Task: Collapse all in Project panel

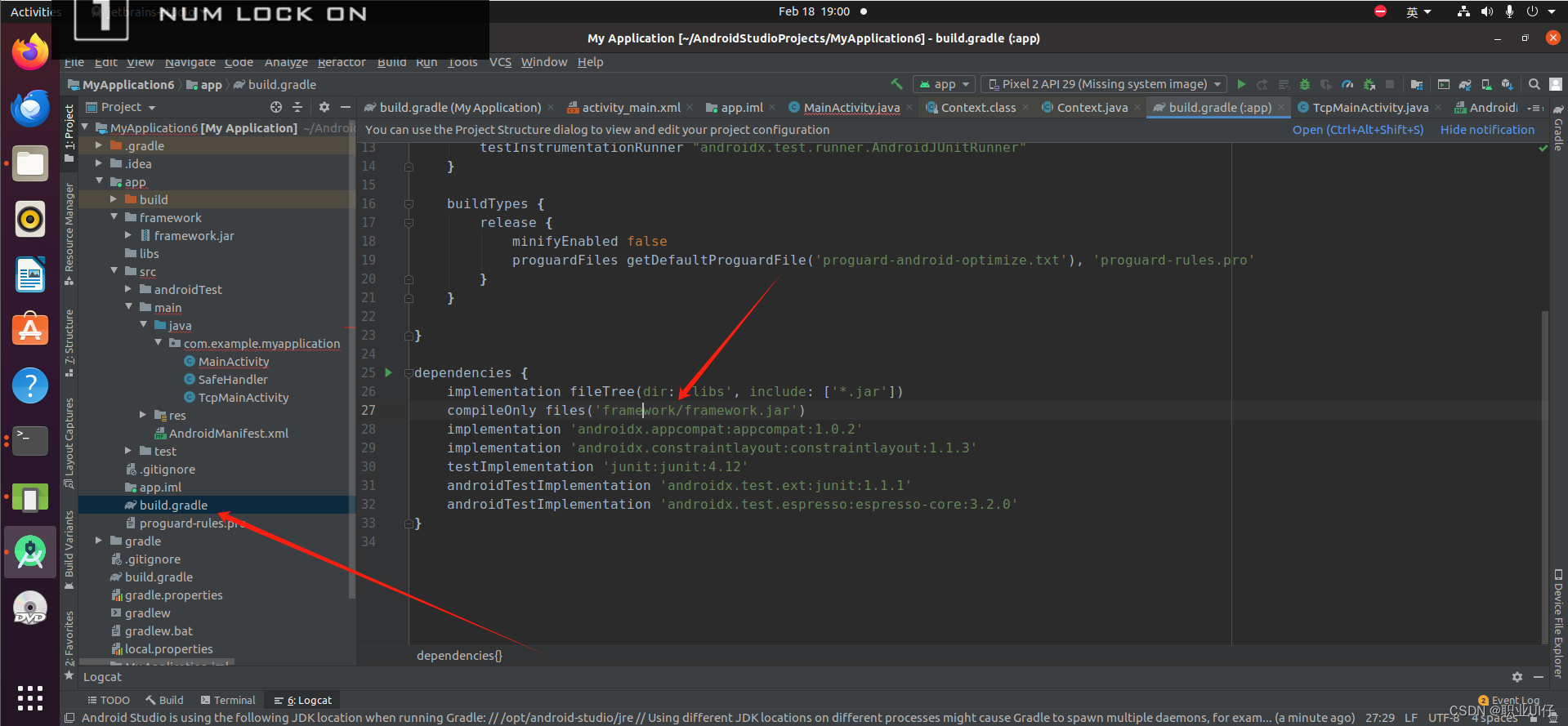Action: [x=297, y=107]
